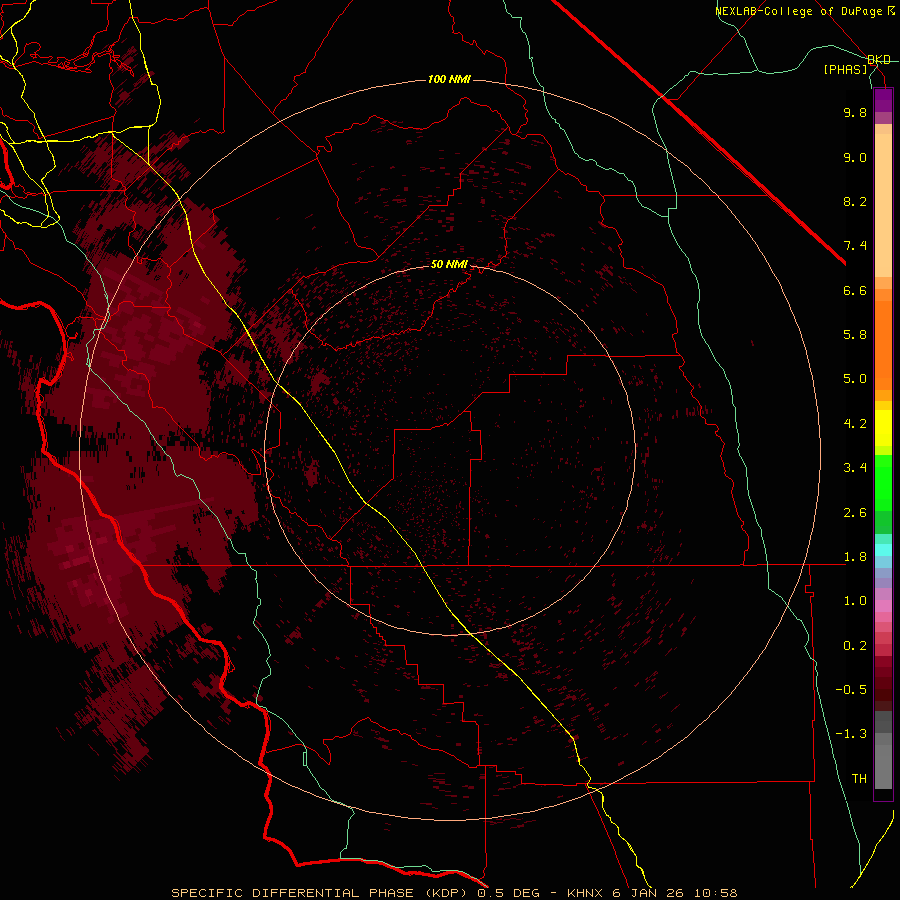This screenshot has width=900, height=900.
Task: Pick the pink segment of the color bar
Action: point(883,606)
